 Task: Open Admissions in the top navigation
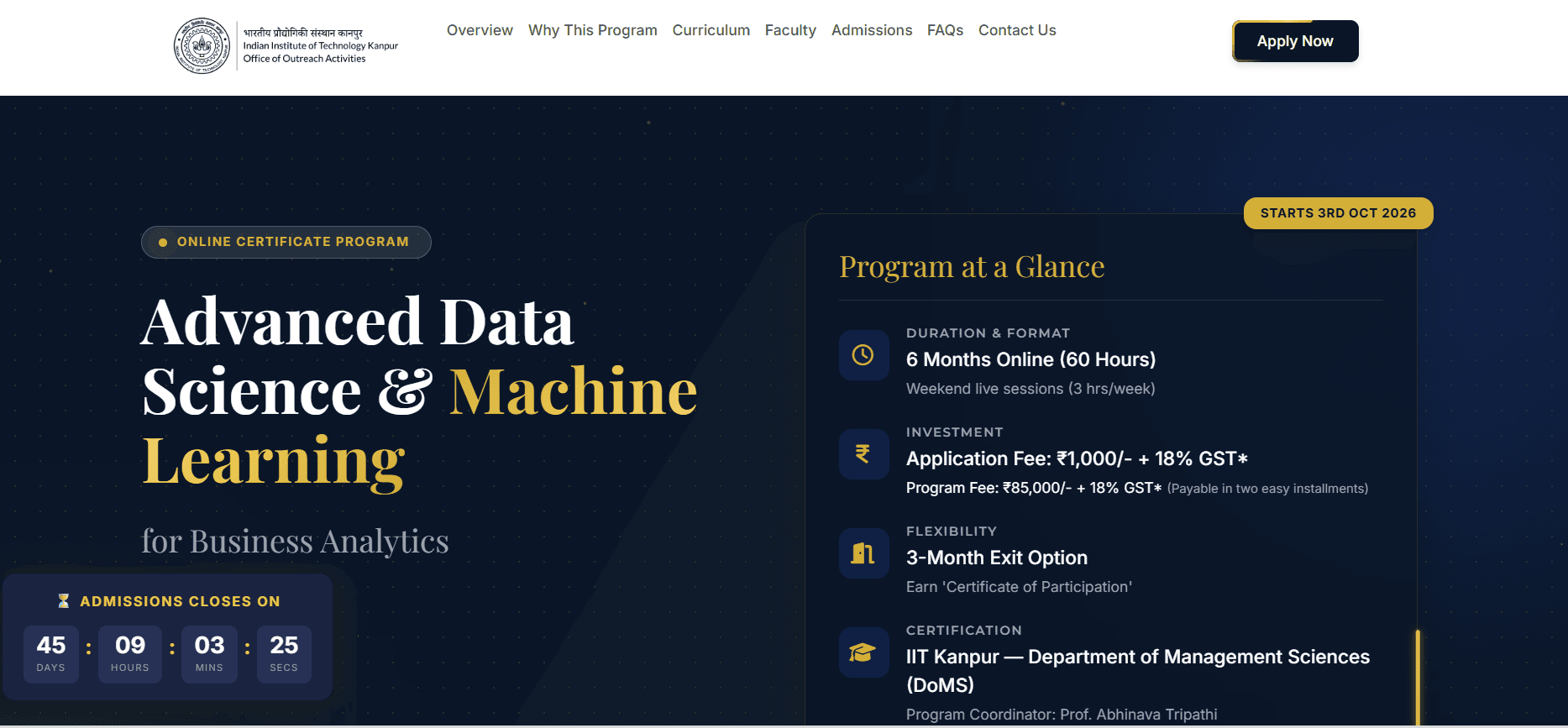tap(872, 30)
